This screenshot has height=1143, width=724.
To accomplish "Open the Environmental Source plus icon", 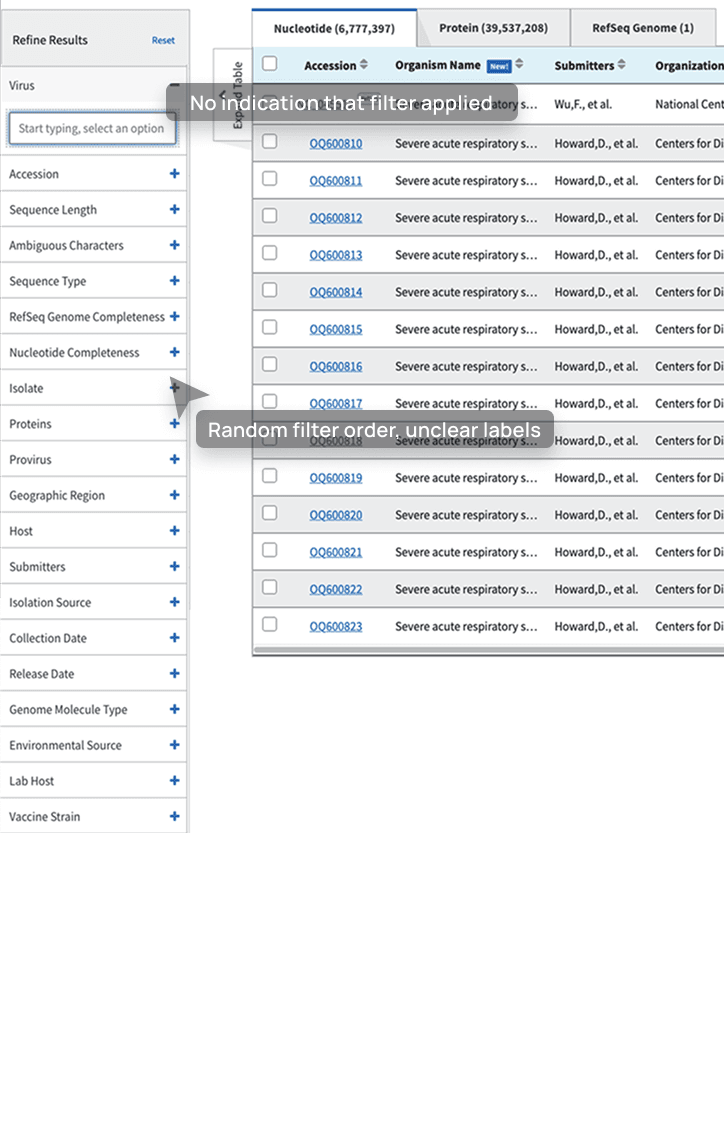I will 174,745.
